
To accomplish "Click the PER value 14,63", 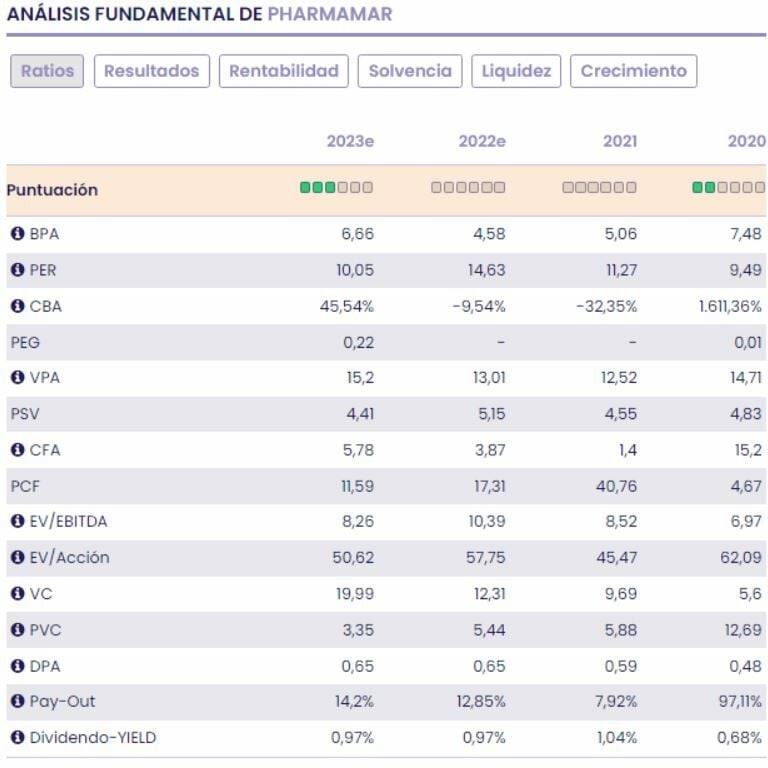I will 486,270.
